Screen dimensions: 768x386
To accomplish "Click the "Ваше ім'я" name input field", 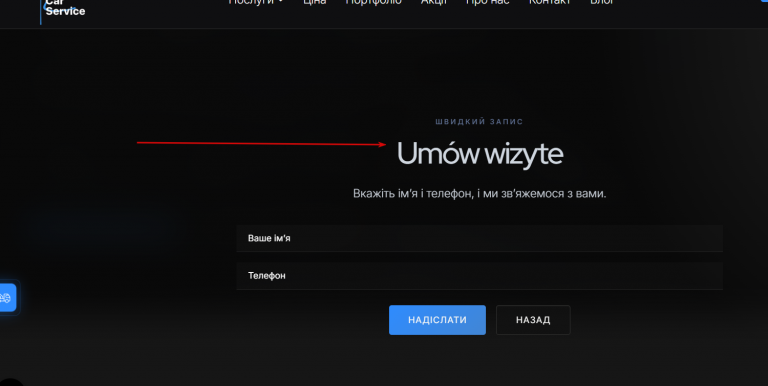I will coord(479,239).
